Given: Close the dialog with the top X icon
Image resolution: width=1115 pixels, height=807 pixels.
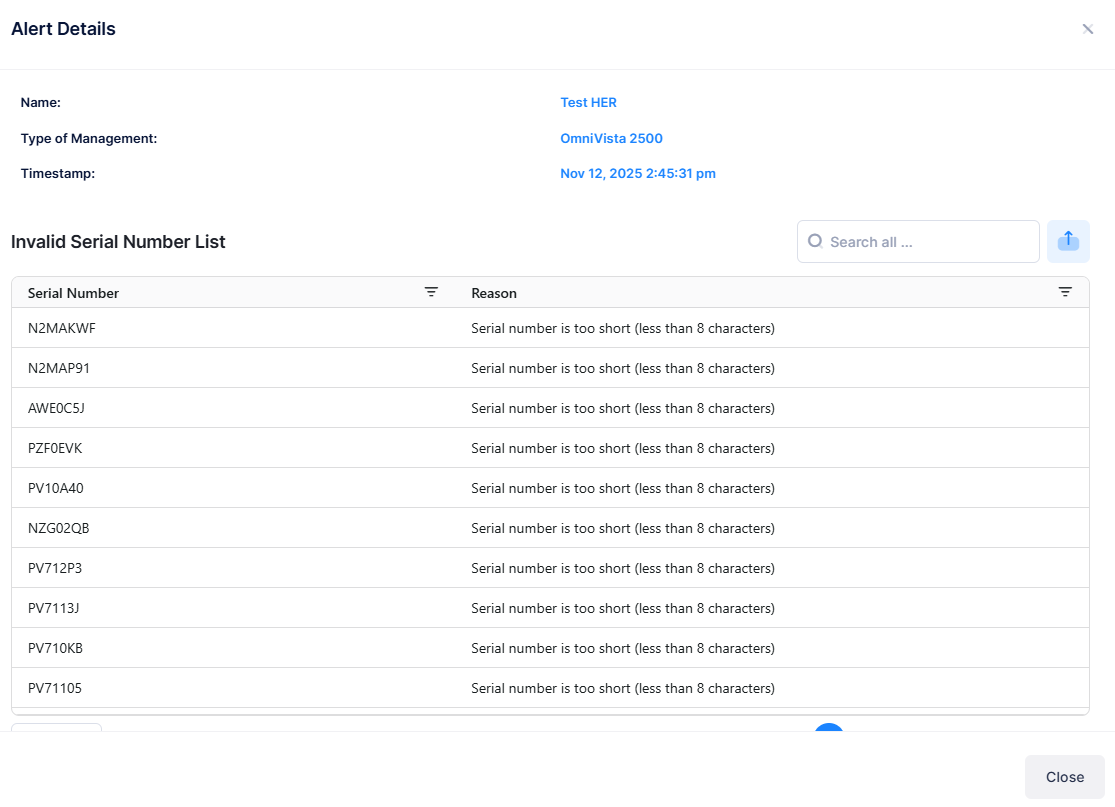Looking at the screenshot, I should pos(1088,29).
